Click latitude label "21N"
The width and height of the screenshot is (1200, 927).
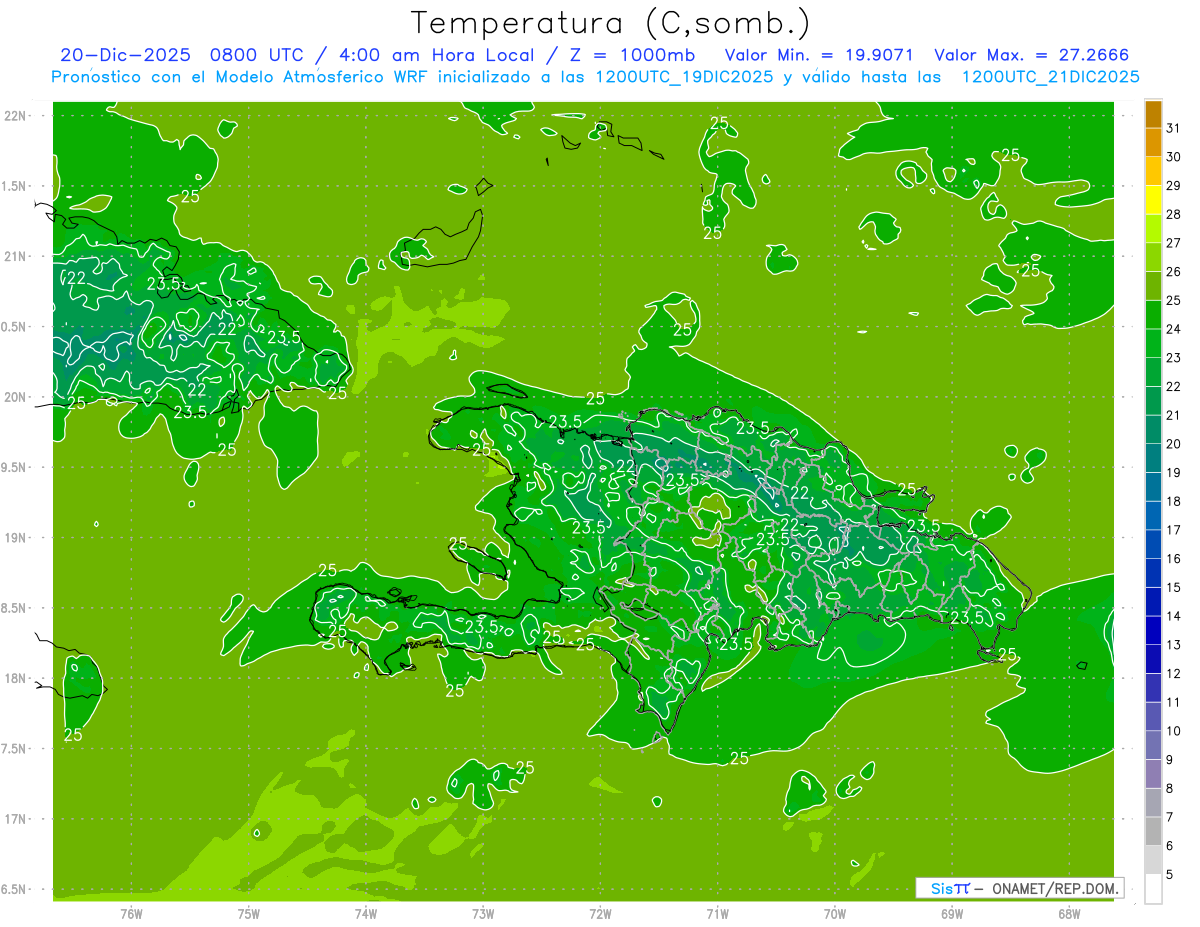point(16,256)
